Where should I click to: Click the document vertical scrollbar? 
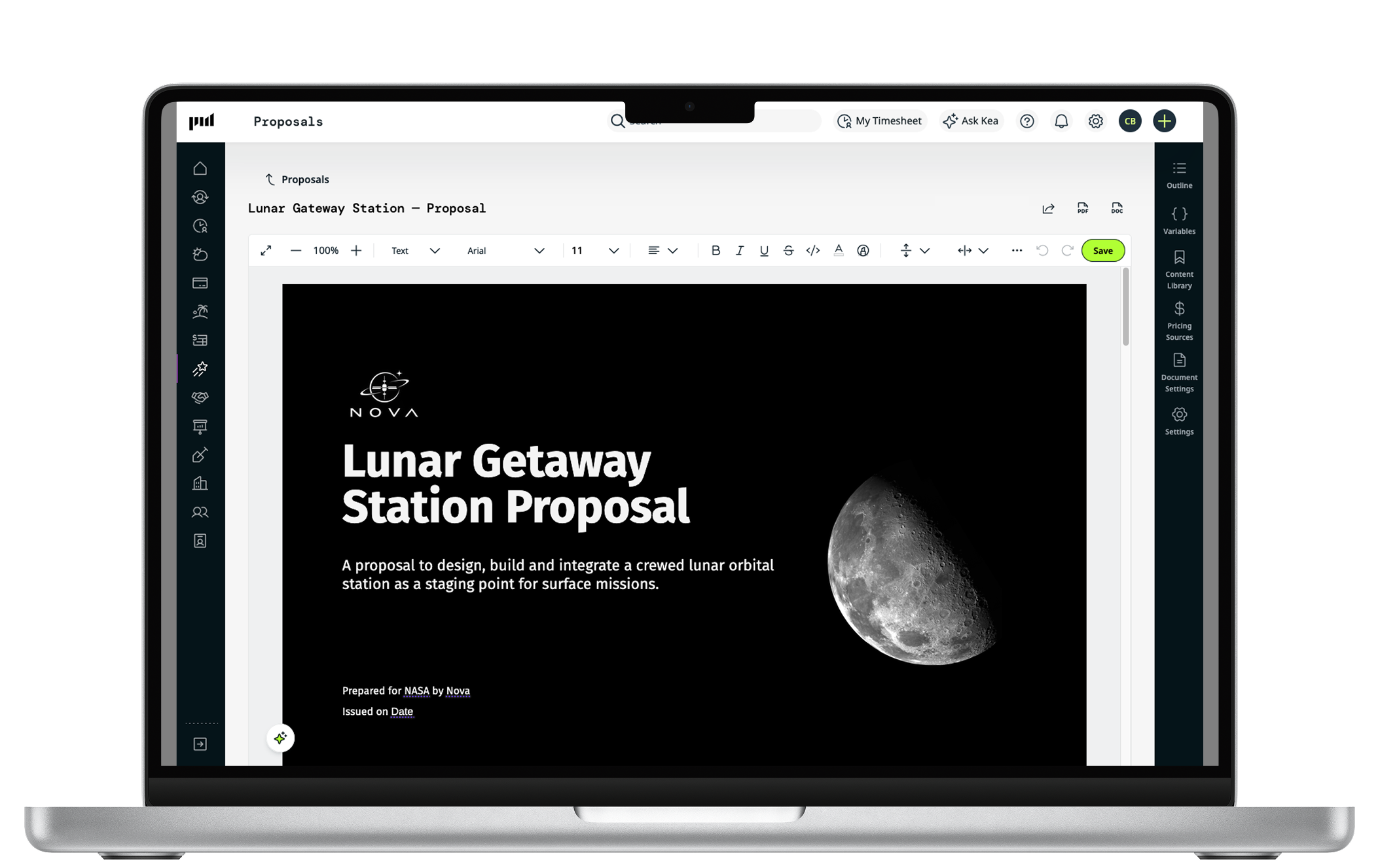pos(1125,306)
